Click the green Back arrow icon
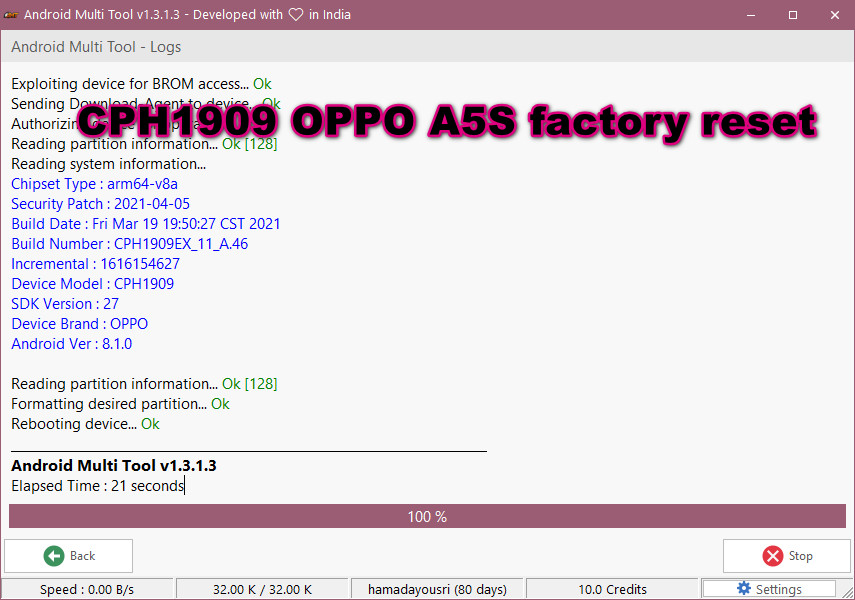This screenshot has height=600, width=855. (53, 556)
